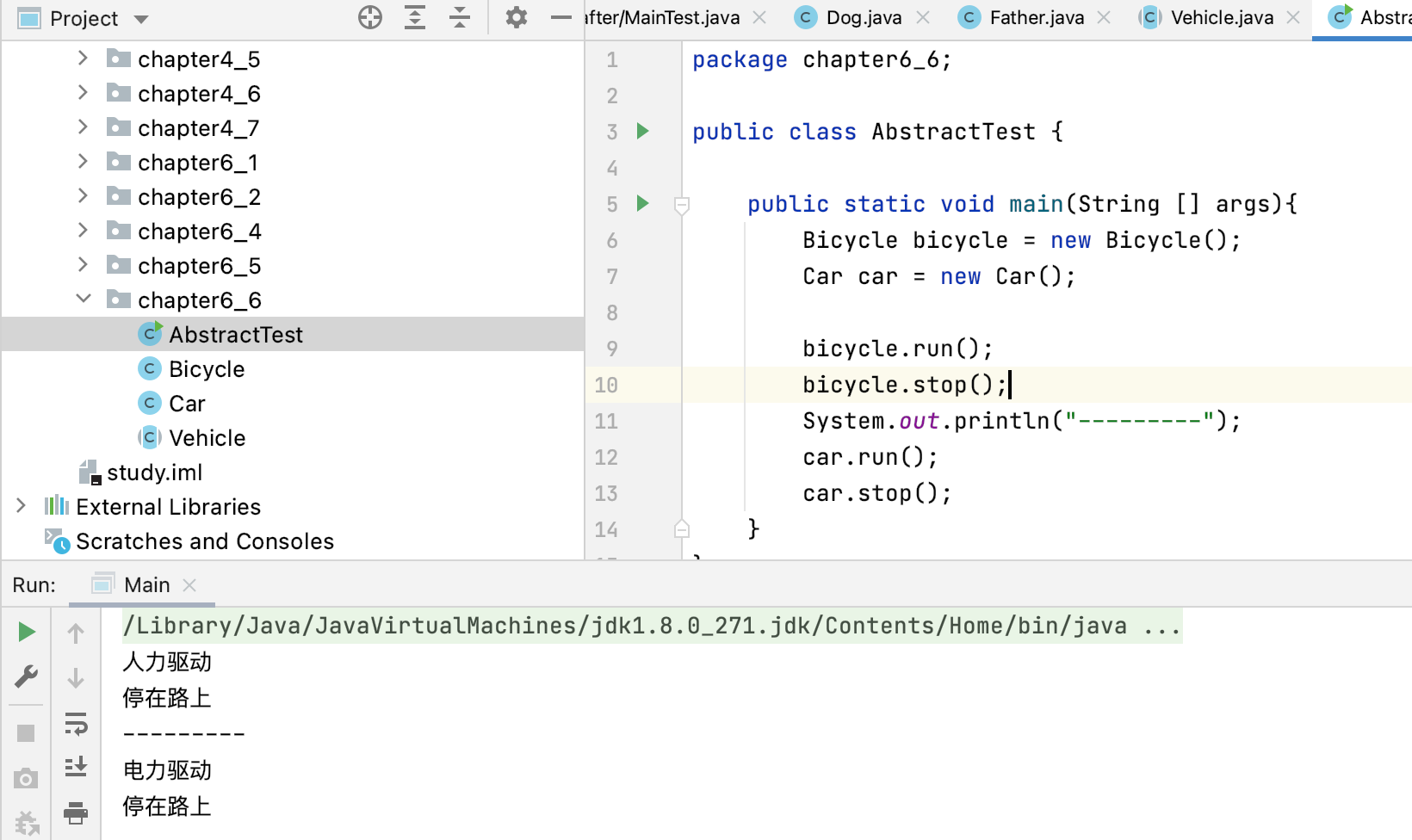Click the camera dump threads icon

pos(26,779)
